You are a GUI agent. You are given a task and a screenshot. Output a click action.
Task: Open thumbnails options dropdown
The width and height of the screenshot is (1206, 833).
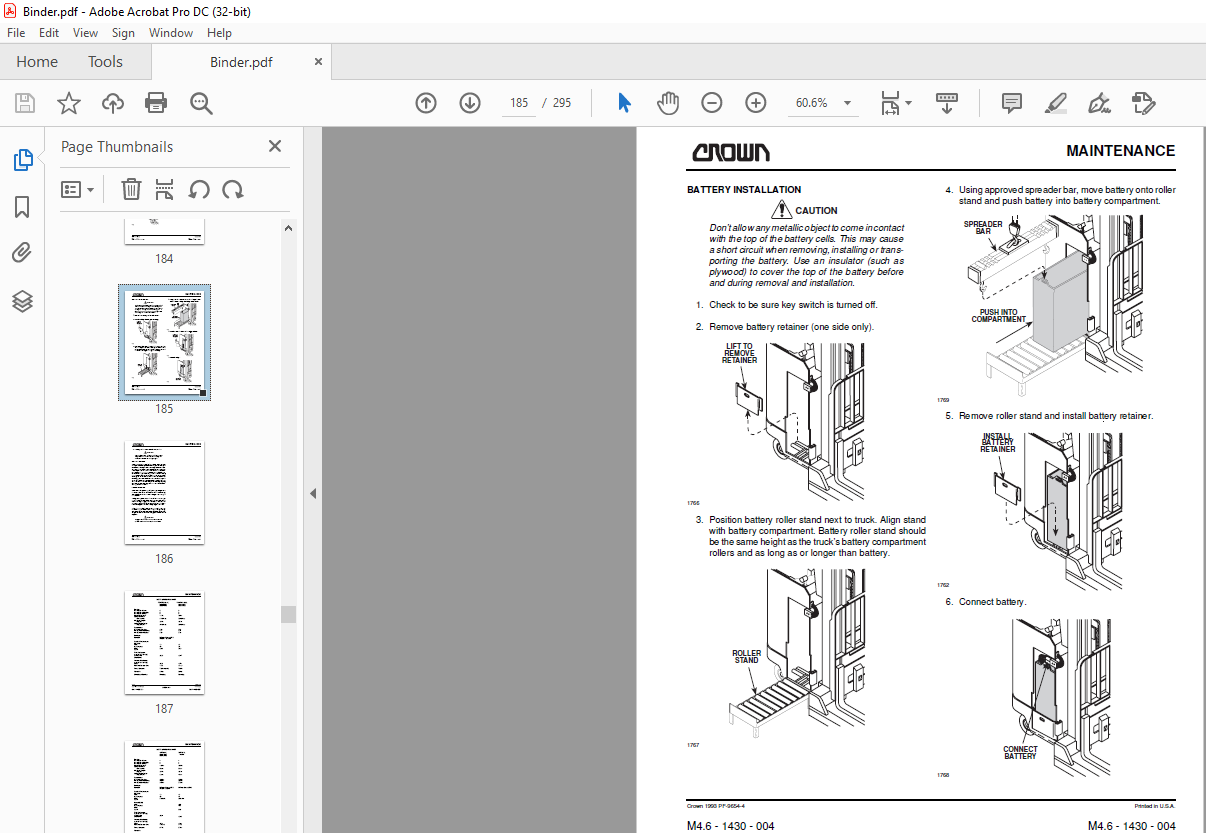coord(78,189)
